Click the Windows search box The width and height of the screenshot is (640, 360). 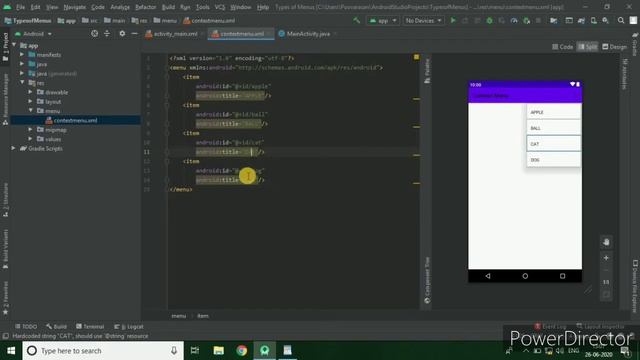coord(103,351)
